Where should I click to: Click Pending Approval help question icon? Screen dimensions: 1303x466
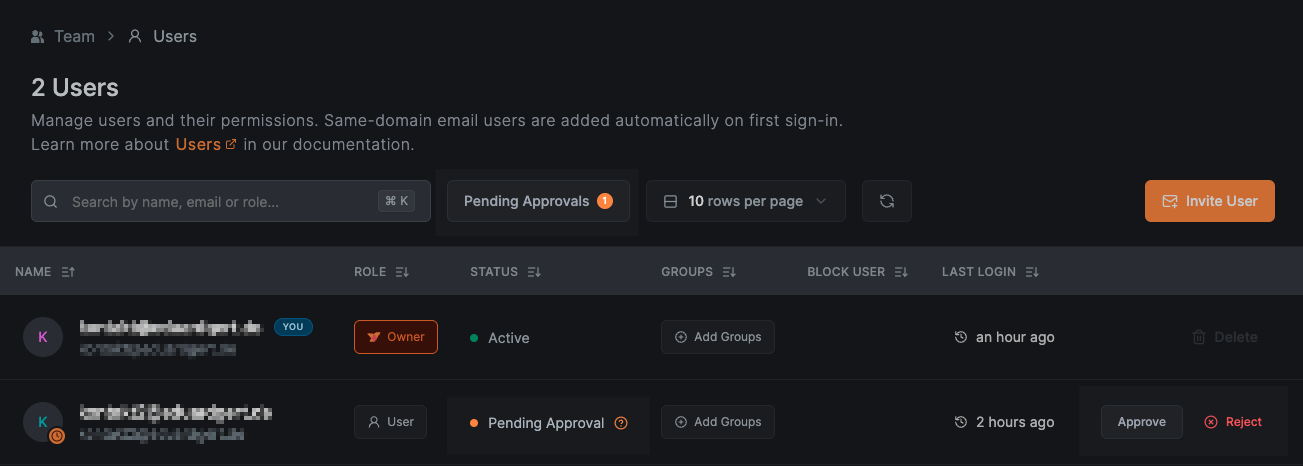pos(621,423)
